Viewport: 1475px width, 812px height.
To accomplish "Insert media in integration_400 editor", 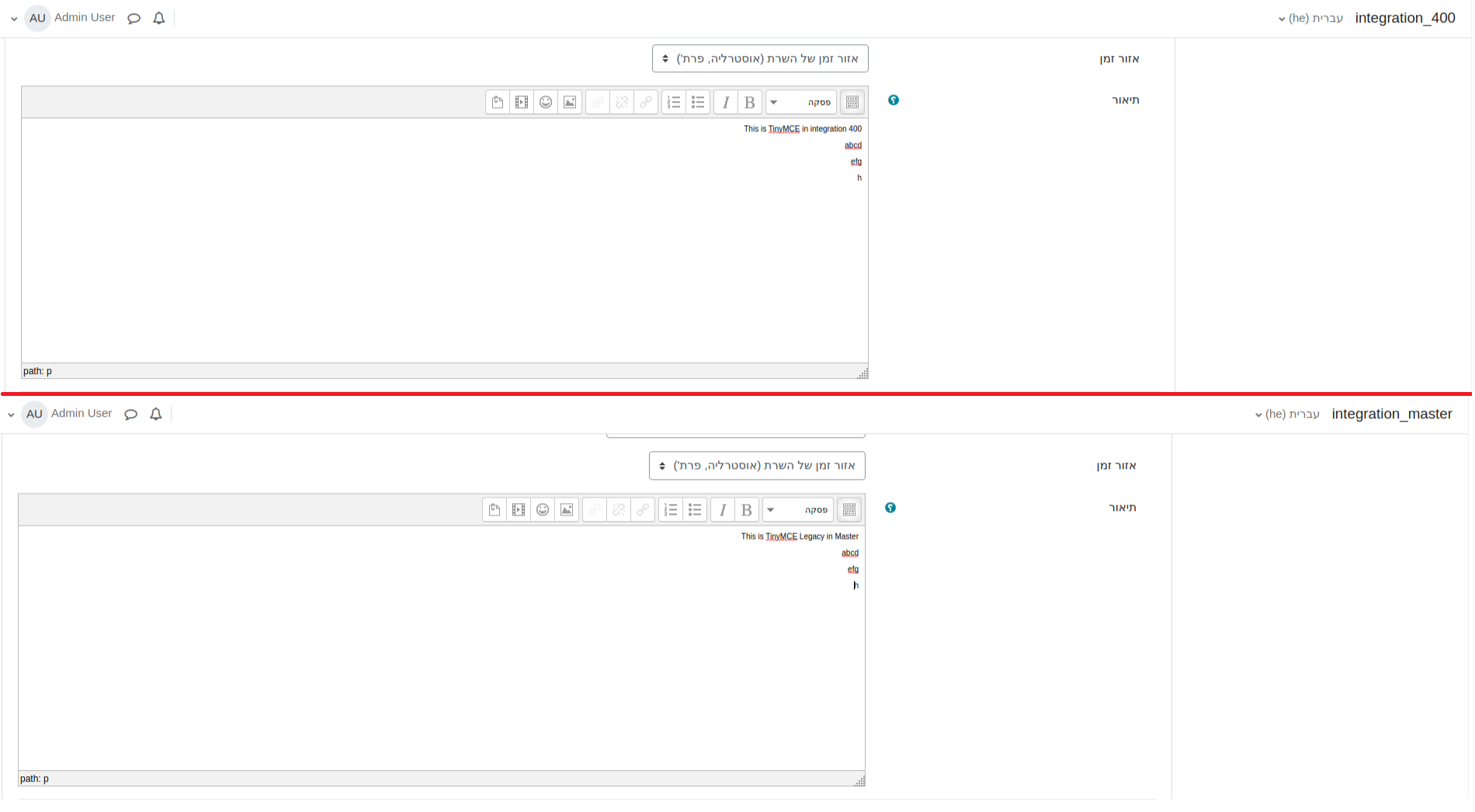I will point(522,102).
